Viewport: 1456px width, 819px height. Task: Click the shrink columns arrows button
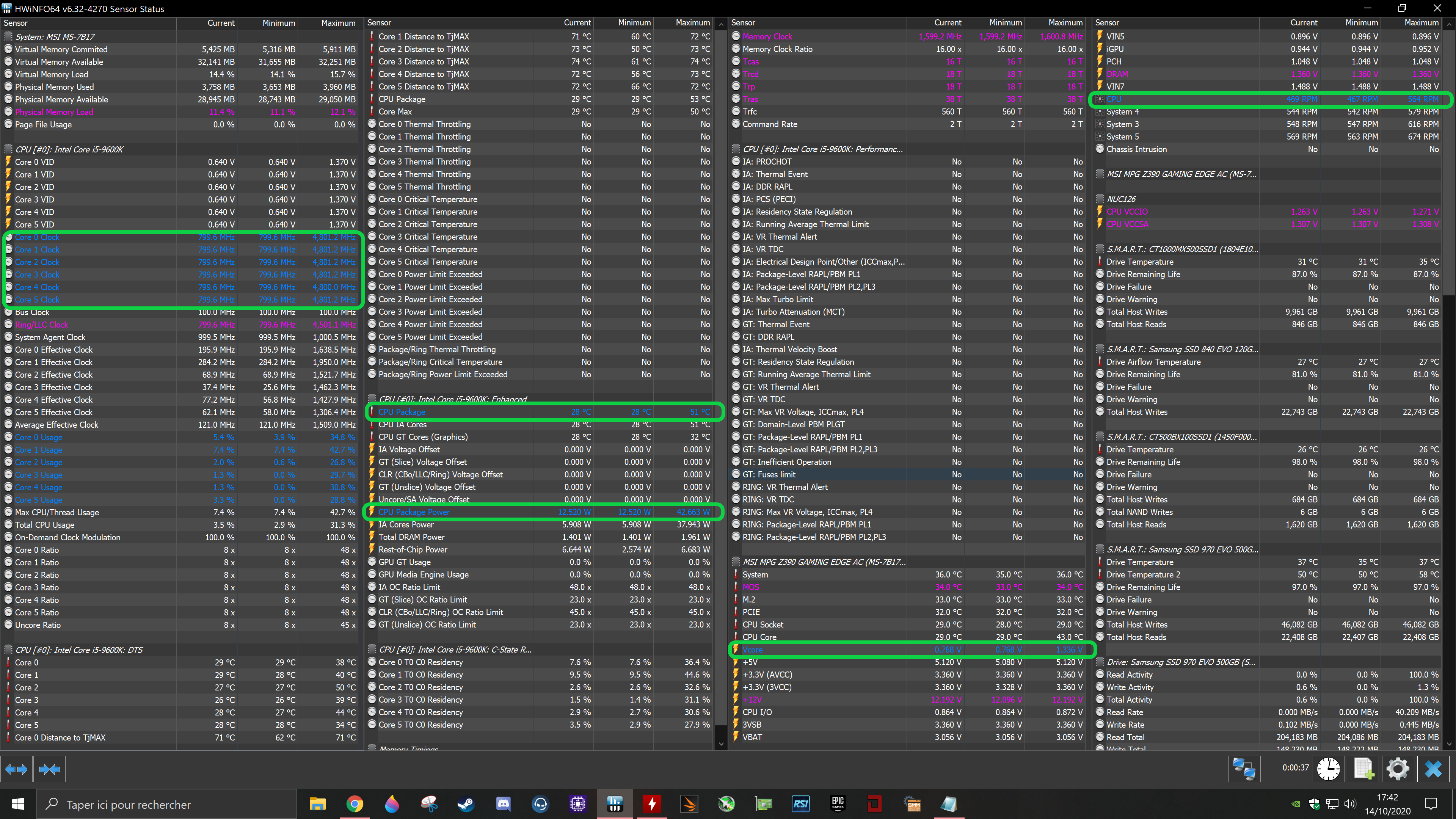click(x=50, y=769)
